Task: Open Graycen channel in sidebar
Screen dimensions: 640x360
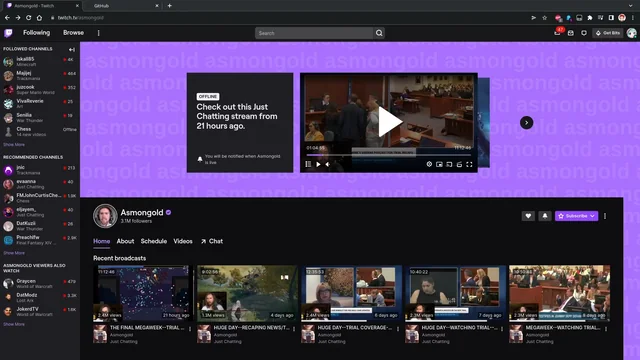Action: pos(40,284)
